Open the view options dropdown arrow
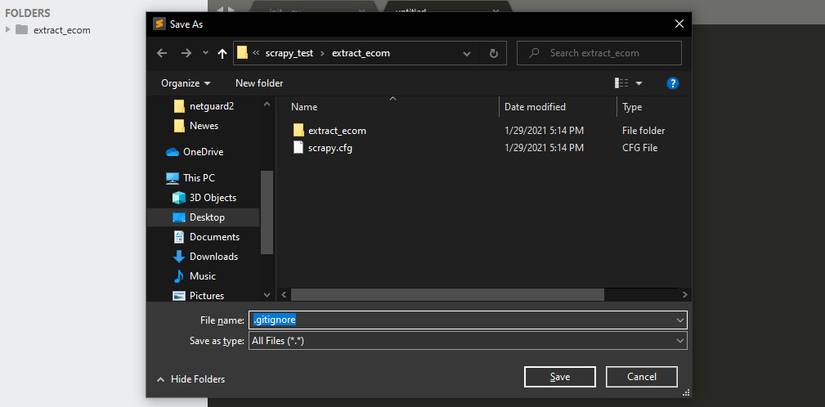This screenshot has height=407, width=825. click(639, 83)
